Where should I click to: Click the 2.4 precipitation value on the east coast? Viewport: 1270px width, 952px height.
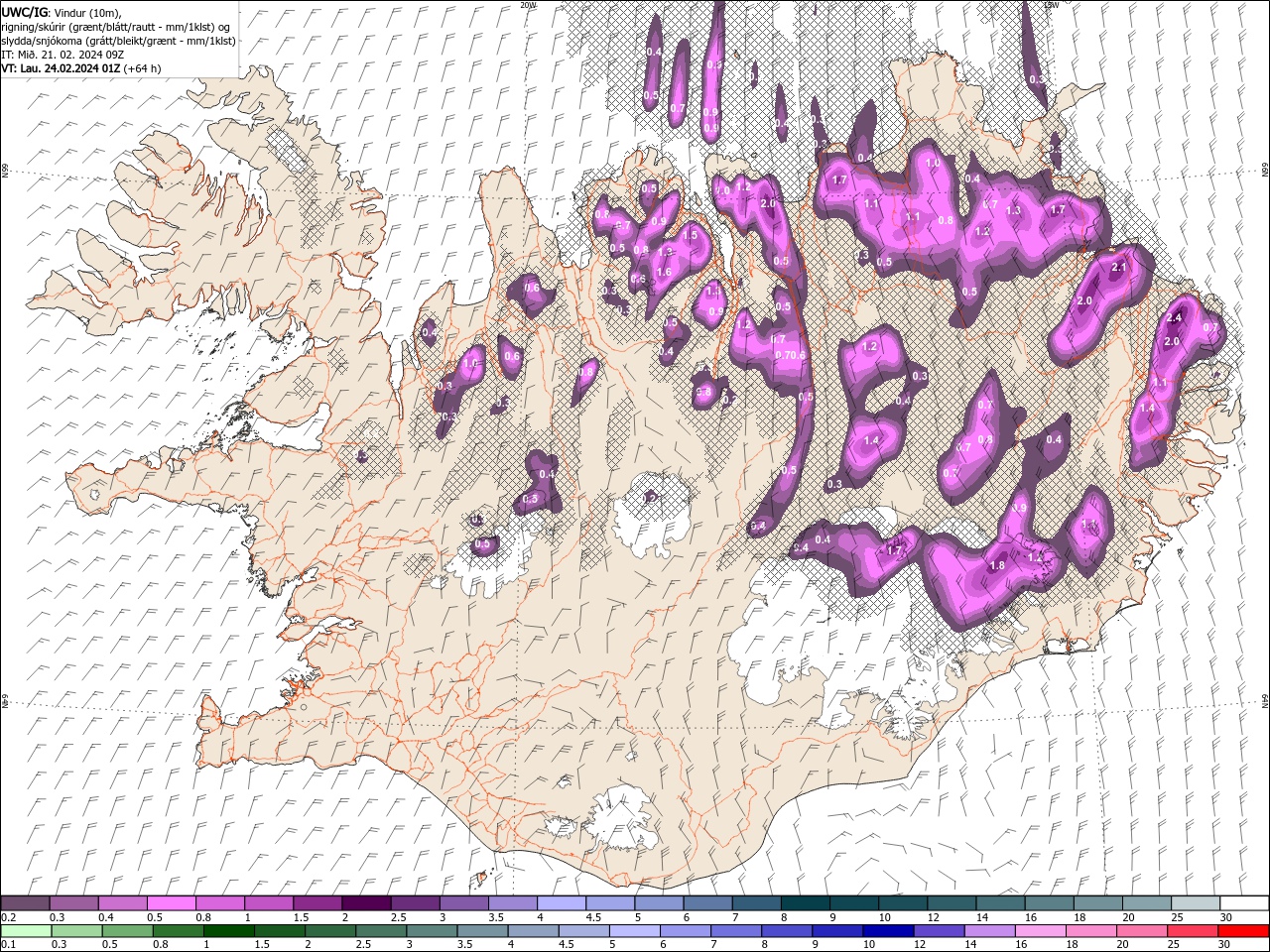point(1175,317)
